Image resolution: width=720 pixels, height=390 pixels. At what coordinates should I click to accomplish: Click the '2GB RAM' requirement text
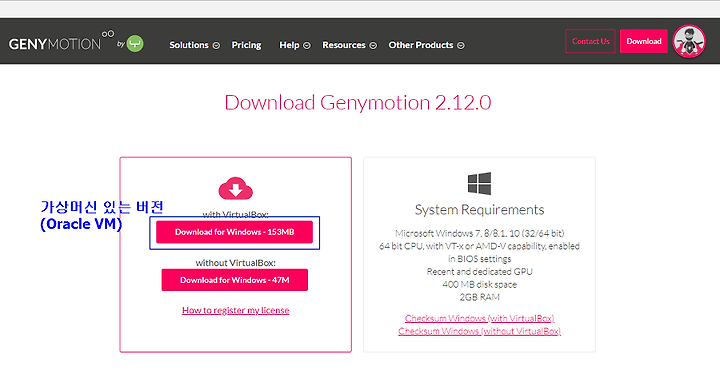[479, 297]
